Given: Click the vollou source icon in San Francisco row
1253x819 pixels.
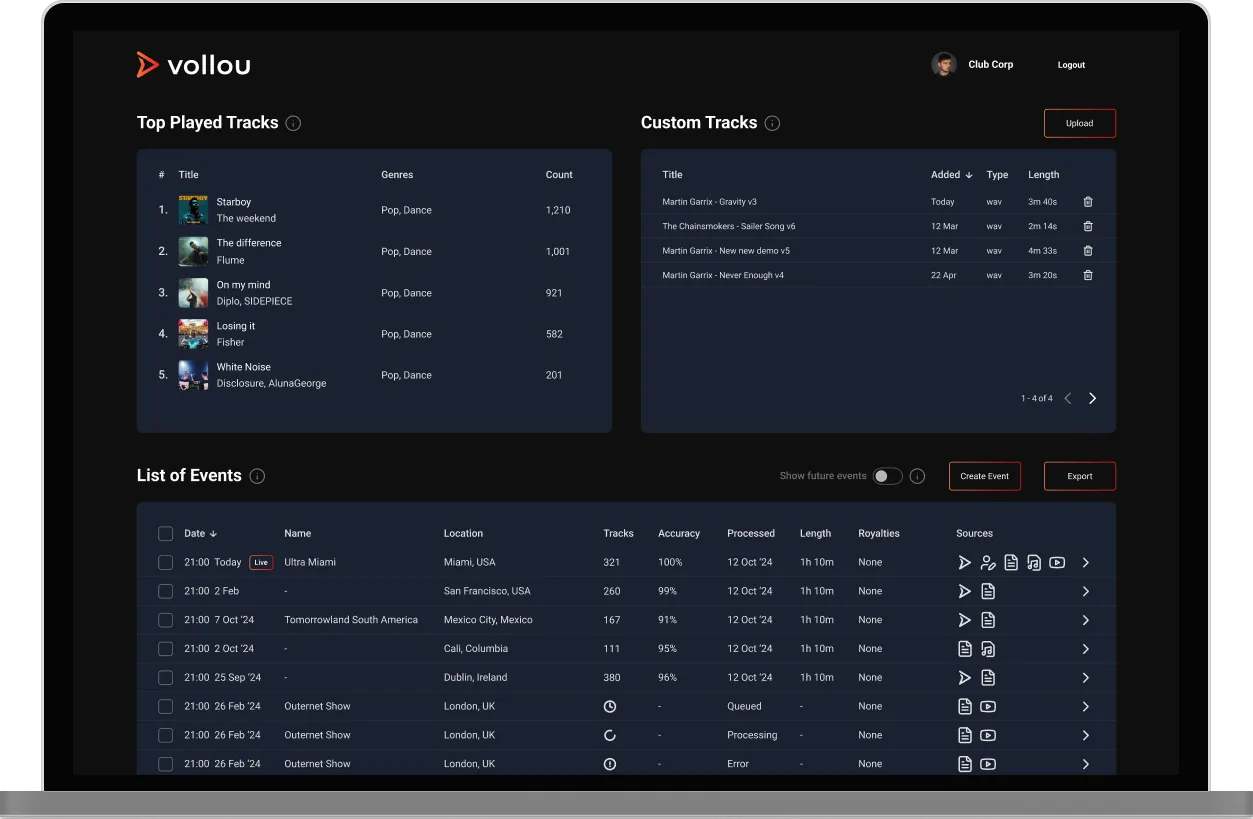Looking at the screenshot, I should (x=964, y=592).
